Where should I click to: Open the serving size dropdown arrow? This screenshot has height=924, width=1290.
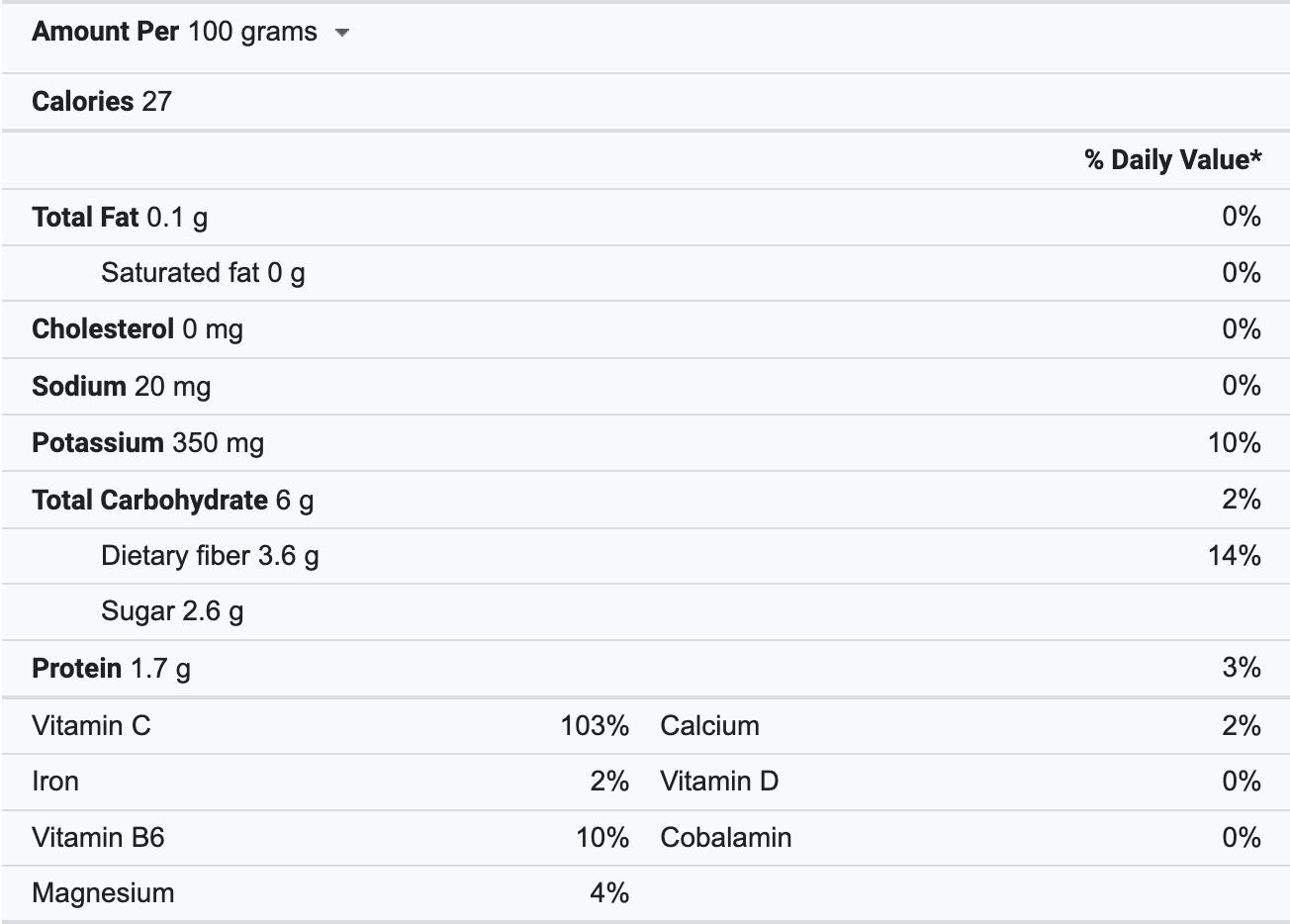[x=342, y=33]
